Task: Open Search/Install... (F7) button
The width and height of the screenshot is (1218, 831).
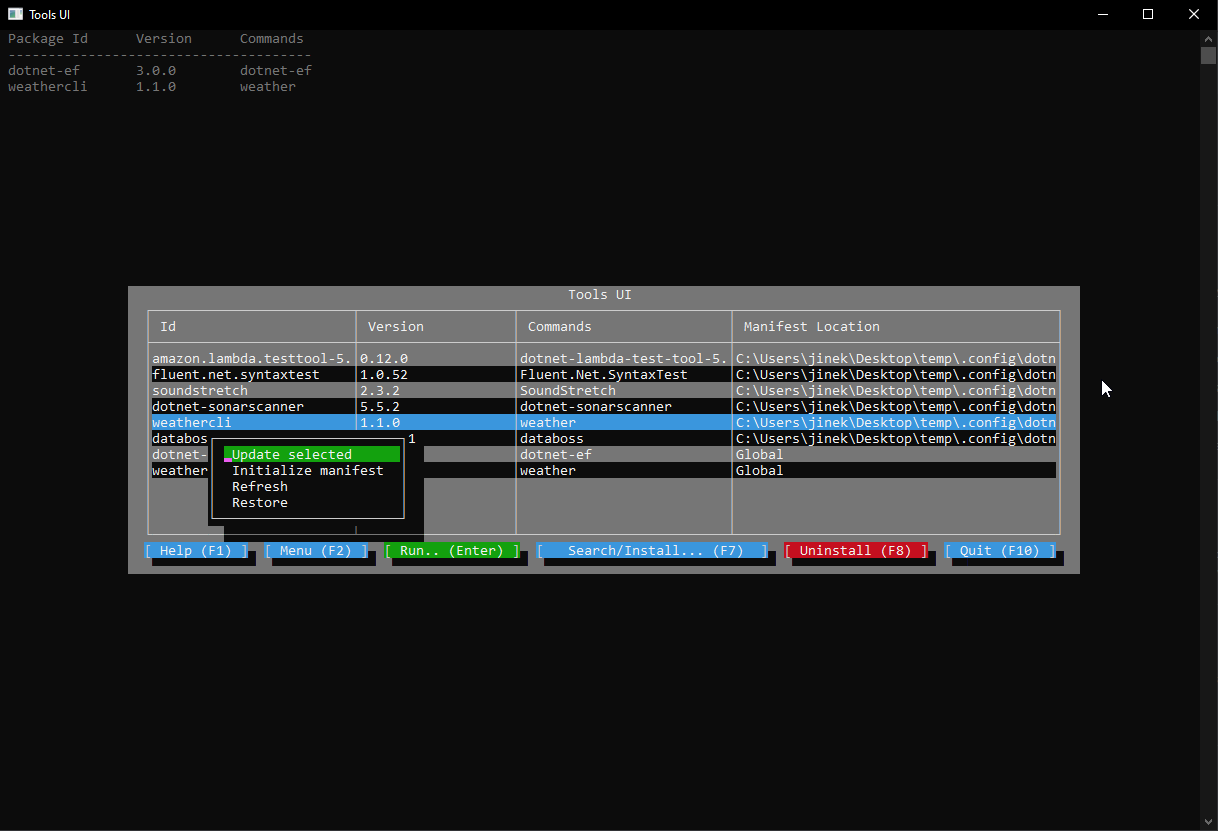Action: tap(652, 550)
